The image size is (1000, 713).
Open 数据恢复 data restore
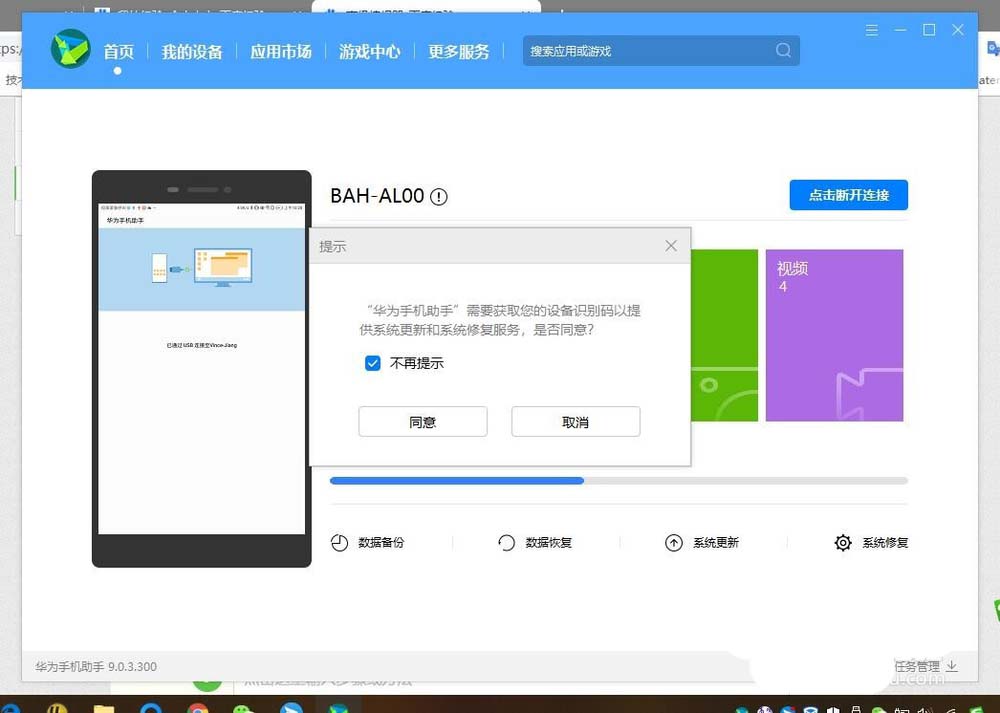click(x=534, y=543)
